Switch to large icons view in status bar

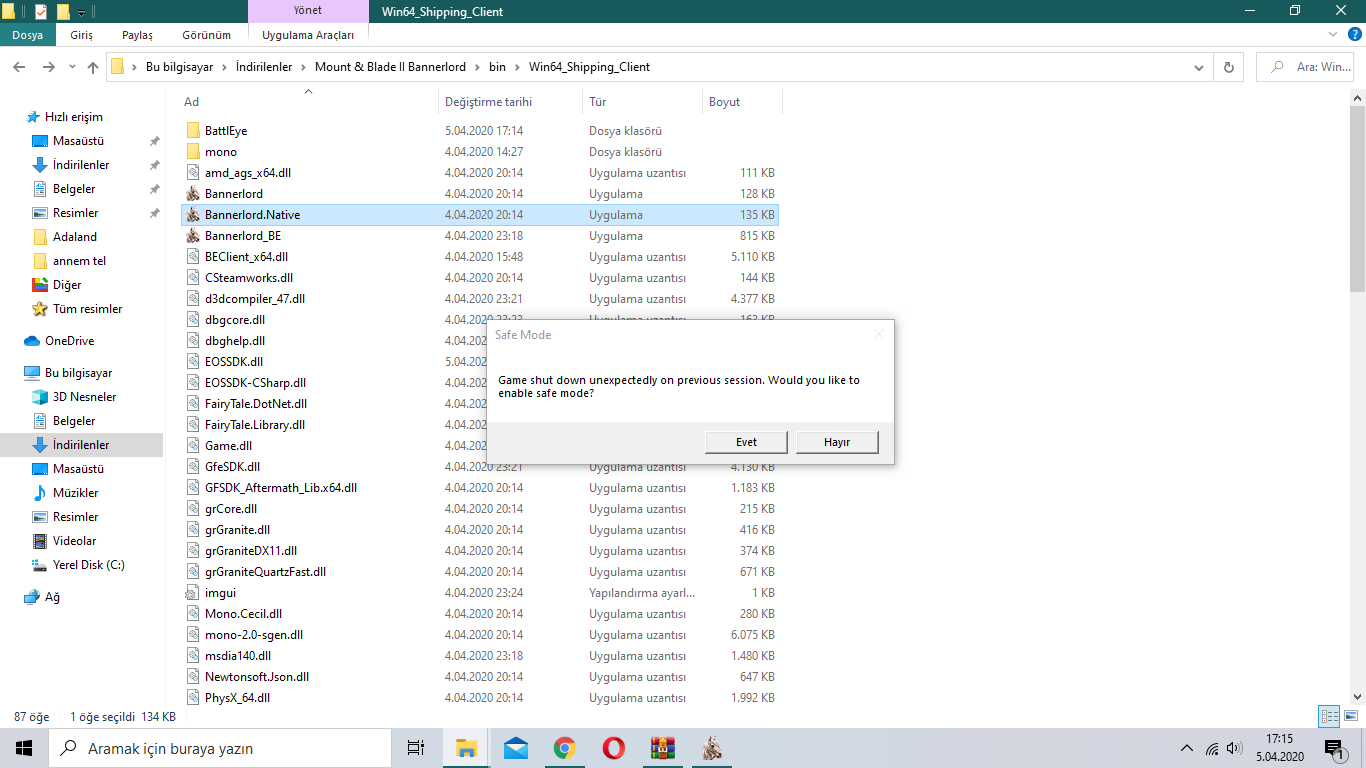(x=1351, y=716)
